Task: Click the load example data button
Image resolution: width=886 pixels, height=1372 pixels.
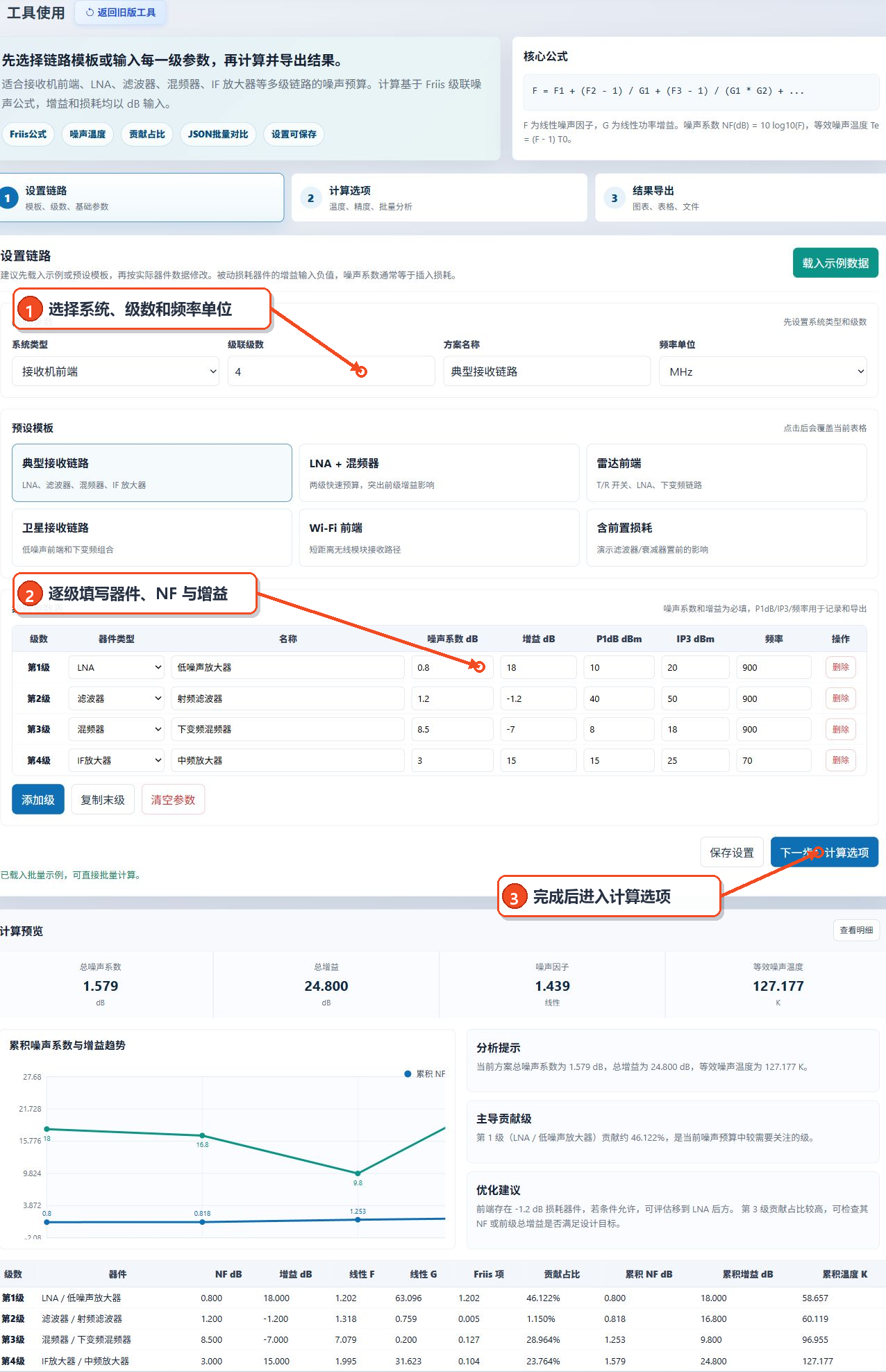Action: (x=835, y=263)
